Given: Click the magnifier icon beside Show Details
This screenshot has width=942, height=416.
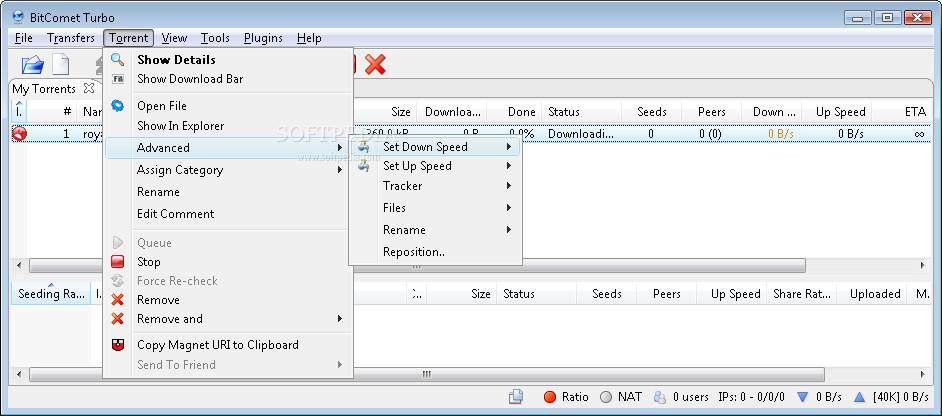Looking at the screenshot, I should coord(118,60).
